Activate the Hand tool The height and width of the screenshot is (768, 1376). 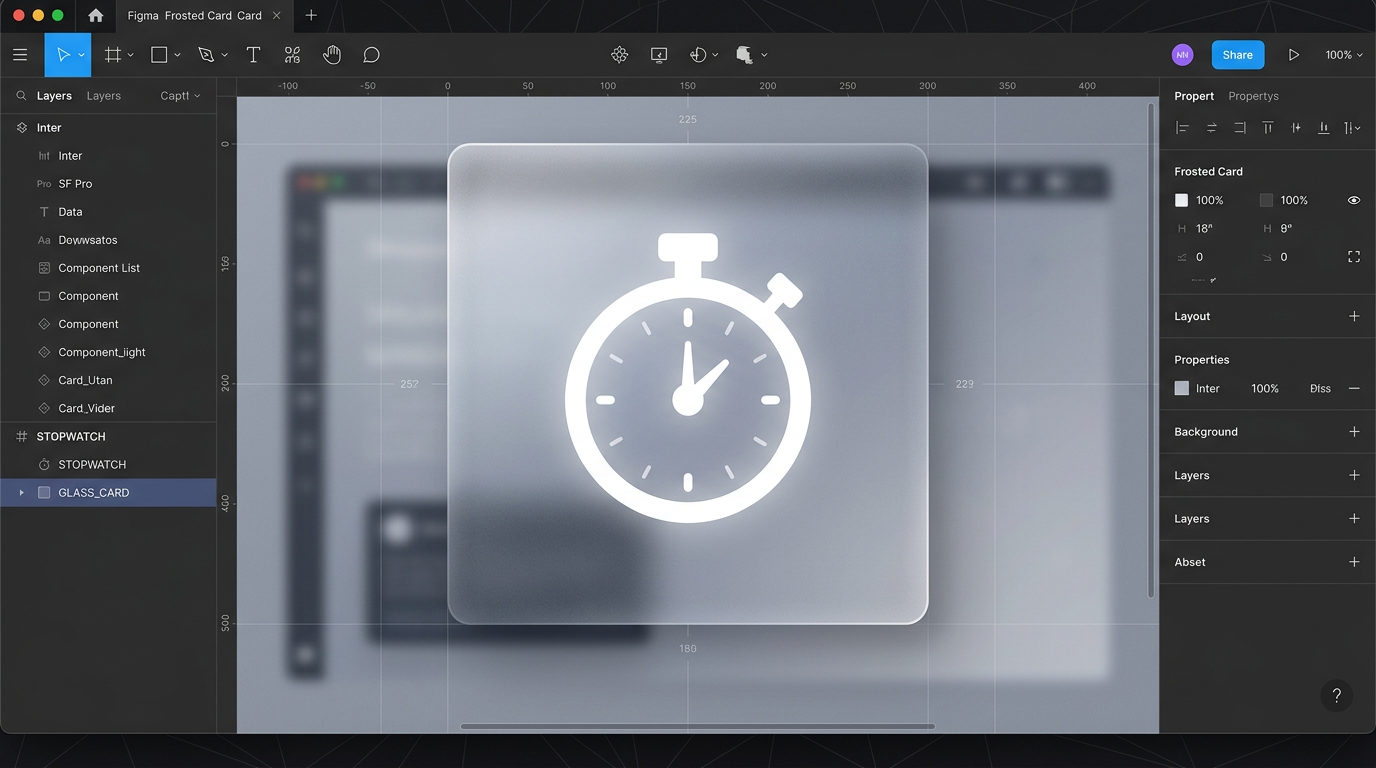[332, 55]
